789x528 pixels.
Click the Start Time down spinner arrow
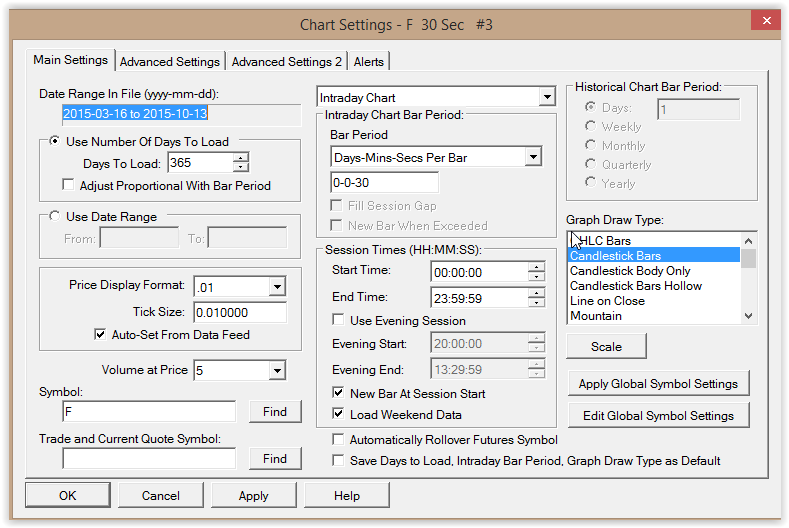coord(537,276)
